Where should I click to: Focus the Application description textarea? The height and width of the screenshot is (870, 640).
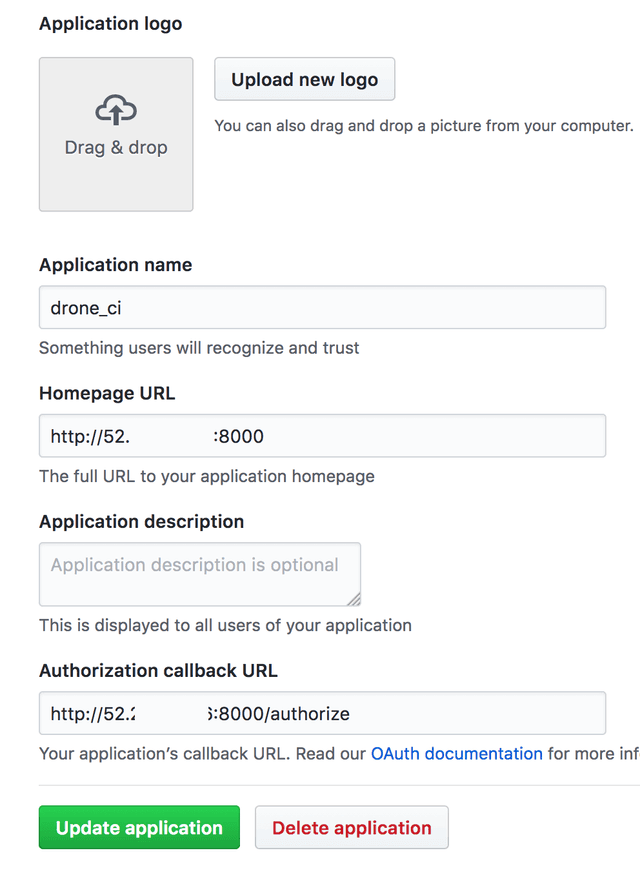199,573
